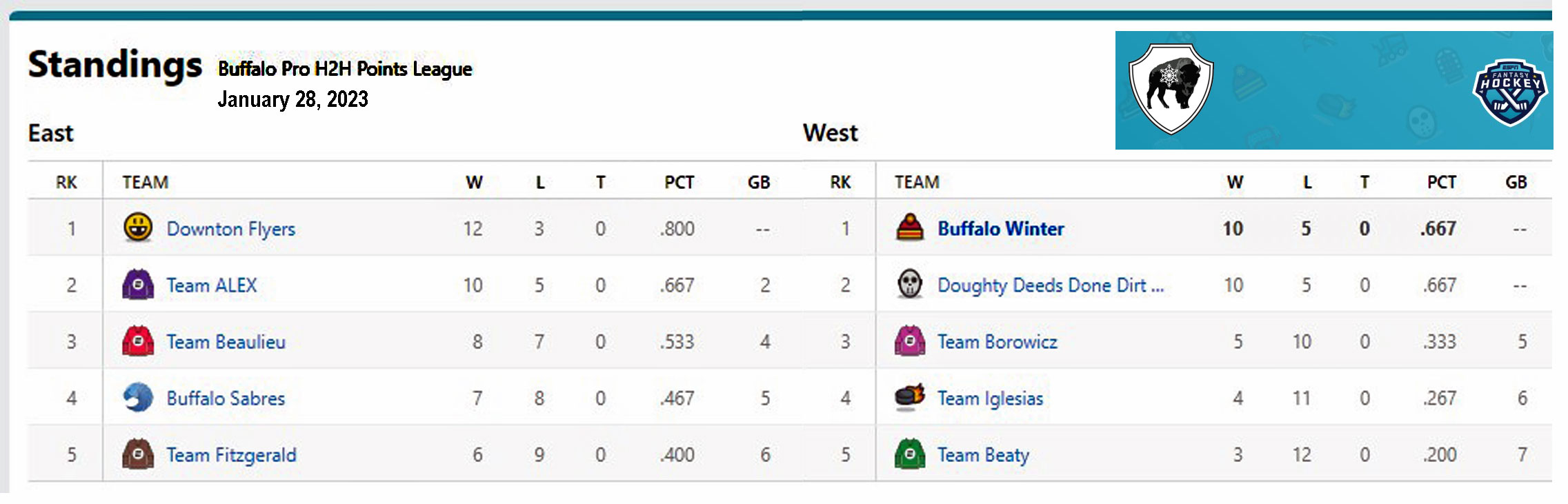Click Team Iglesias flaming puck icon
The height and width of the screenshot is (504, 1568).
coord(909,397)
